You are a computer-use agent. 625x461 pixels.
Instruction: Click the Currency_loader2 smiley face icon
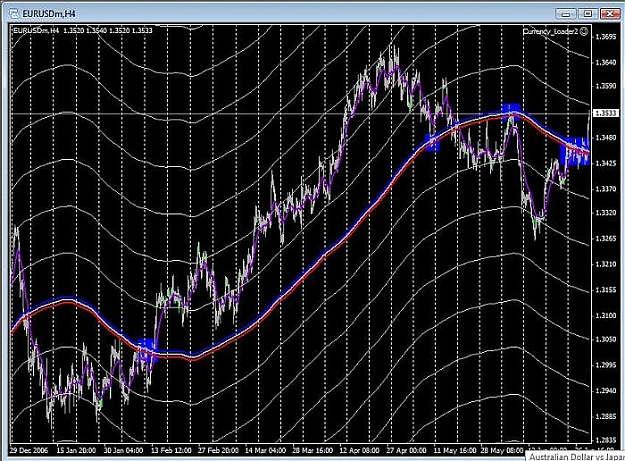pos(584,31)
